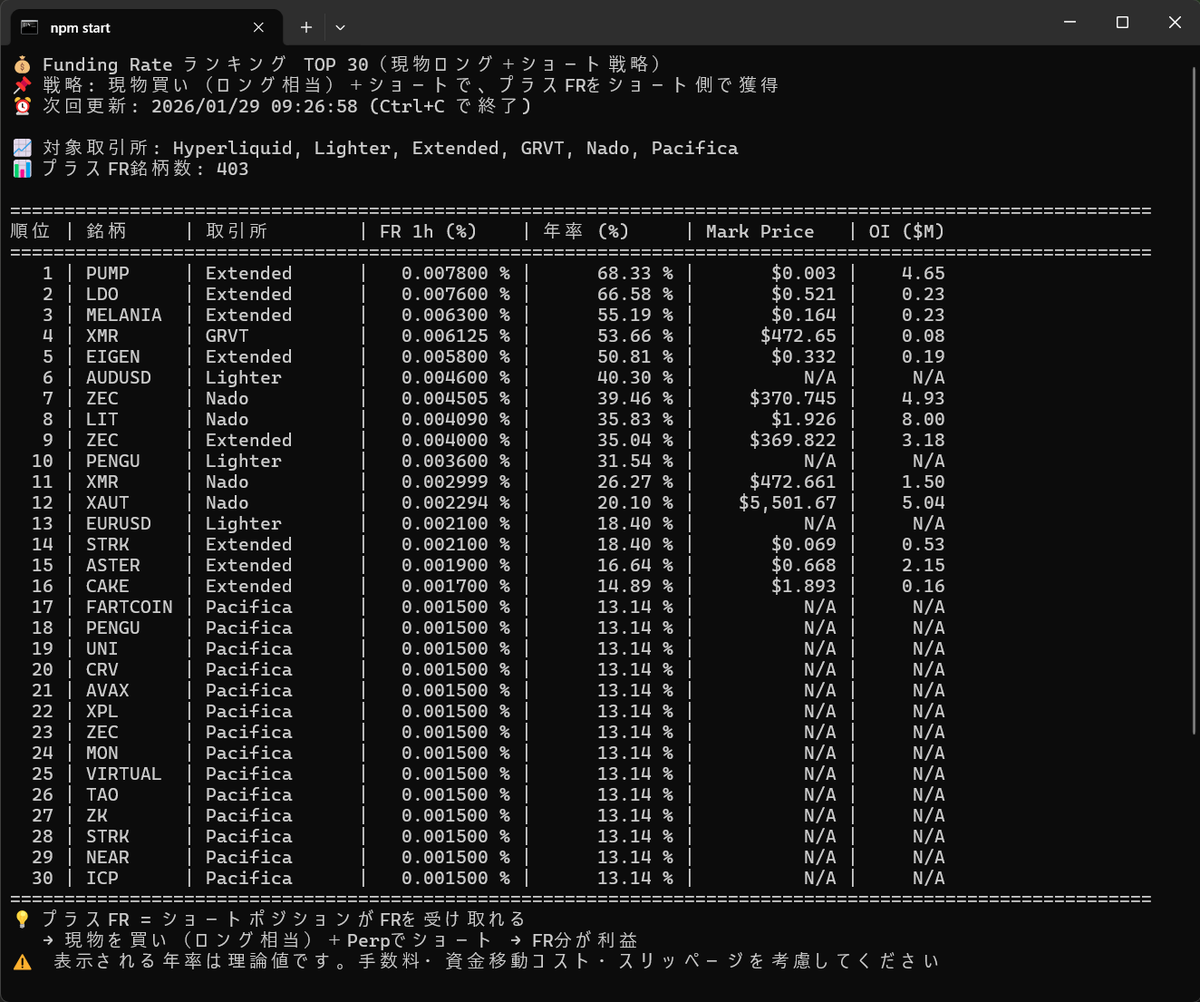Select the 年率 (%) column header

click(x=586, y=230)
